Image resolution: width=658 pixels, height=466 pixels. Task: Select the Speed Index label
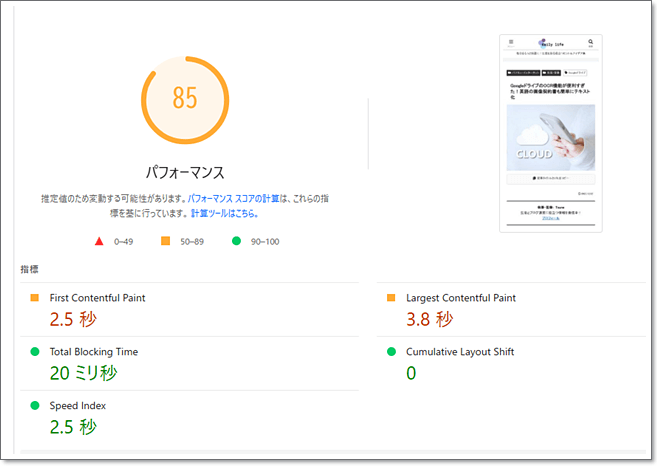(78, 406)
